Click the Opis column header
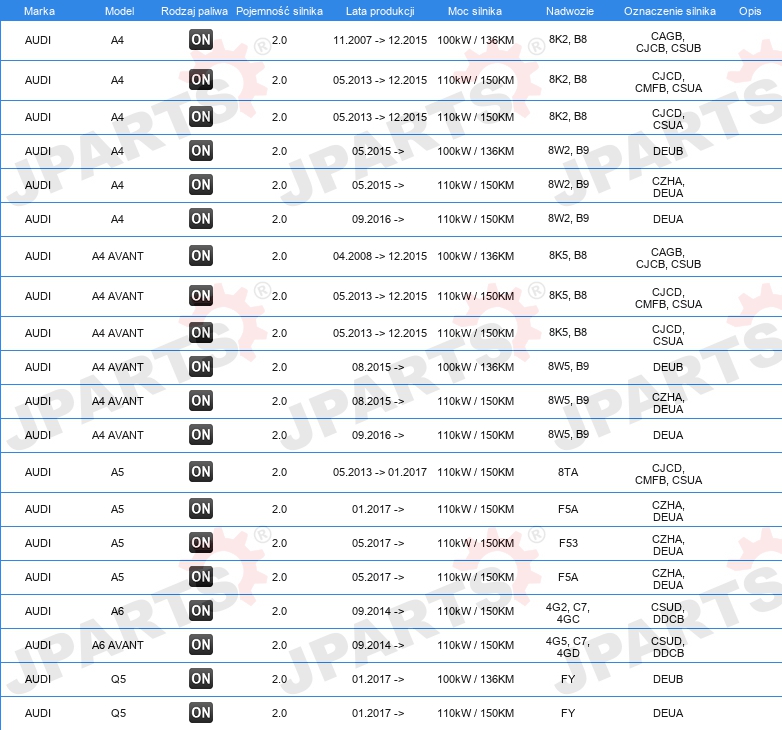 [x=750, y=11]
